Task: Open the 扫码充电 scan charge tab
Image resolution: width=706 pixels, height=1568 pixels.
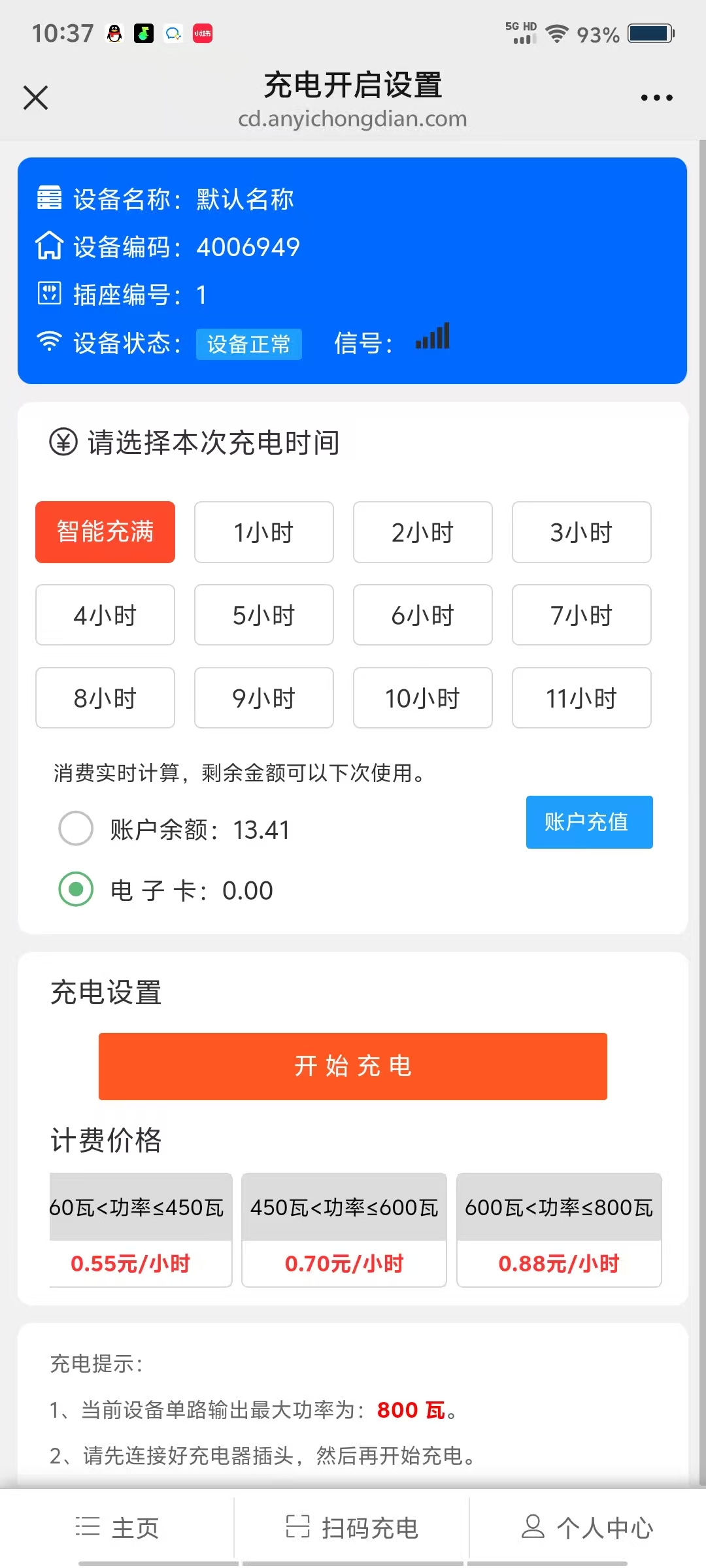Action: point(352,1527)
